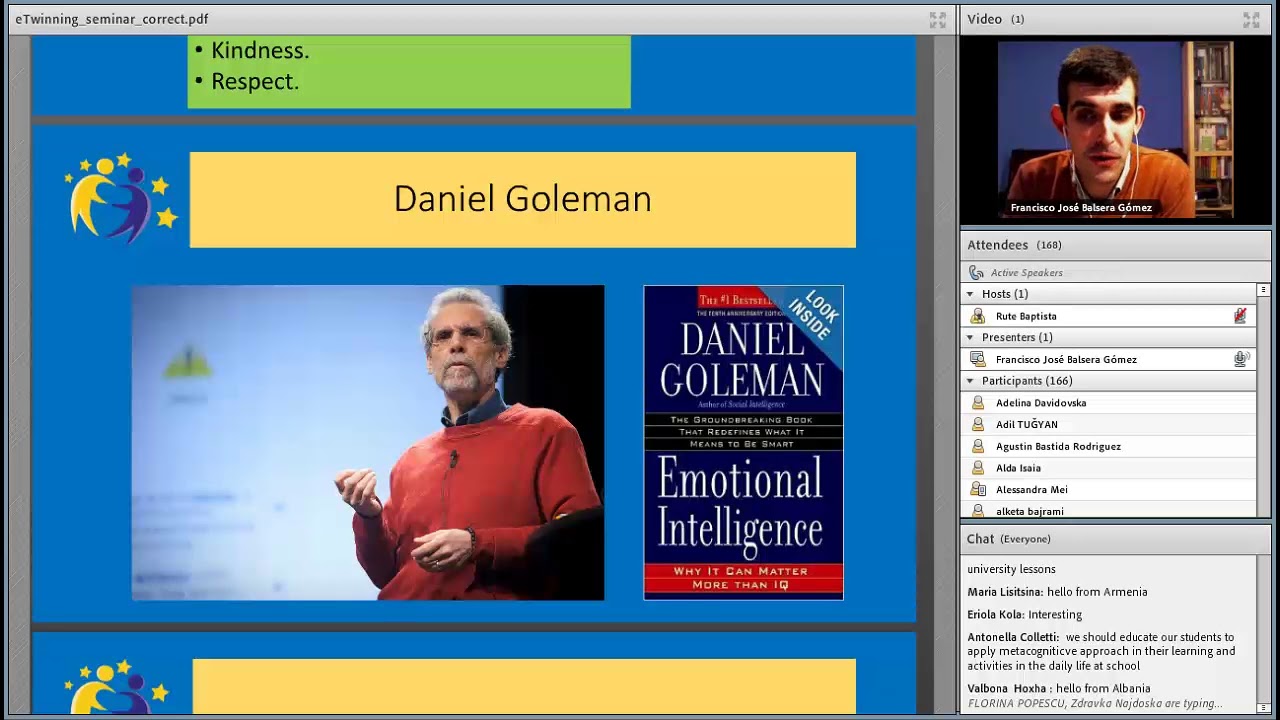Click Antonella Colletti's chat message
1280x720 pixels.
[x=1102, y=651]
